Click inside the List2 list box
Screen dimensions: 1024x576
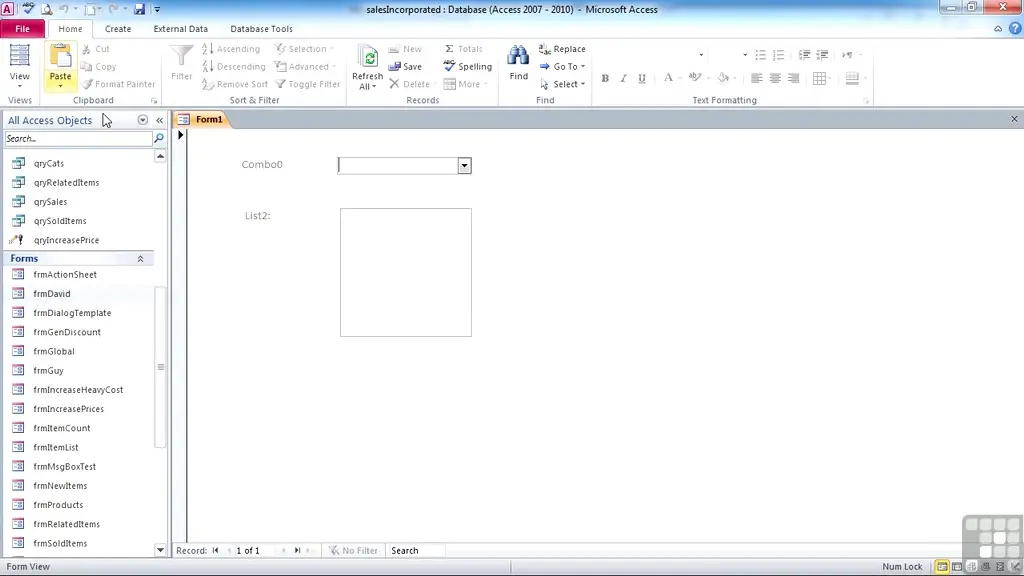[x=406, y=272]
